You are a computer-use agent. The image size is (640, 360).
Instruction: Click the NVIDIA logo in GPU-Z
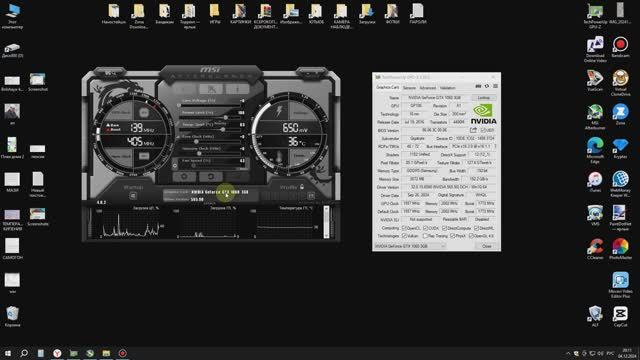coord(484,114)
